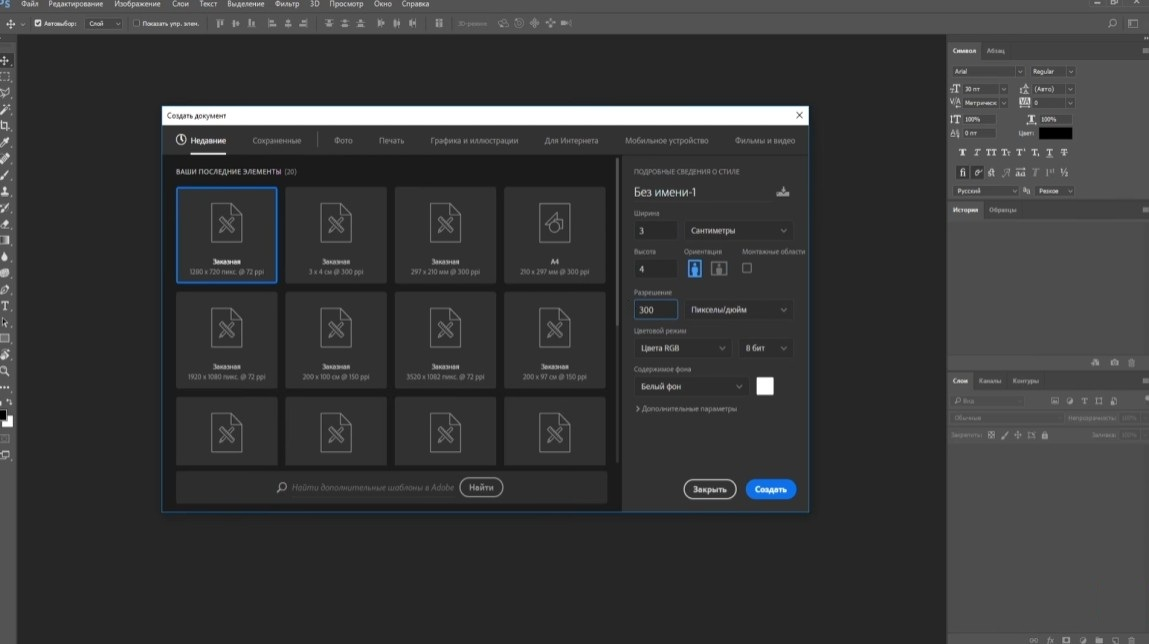
Task: Click the camera snapshot icon in the History panel
Action: 1115,363
